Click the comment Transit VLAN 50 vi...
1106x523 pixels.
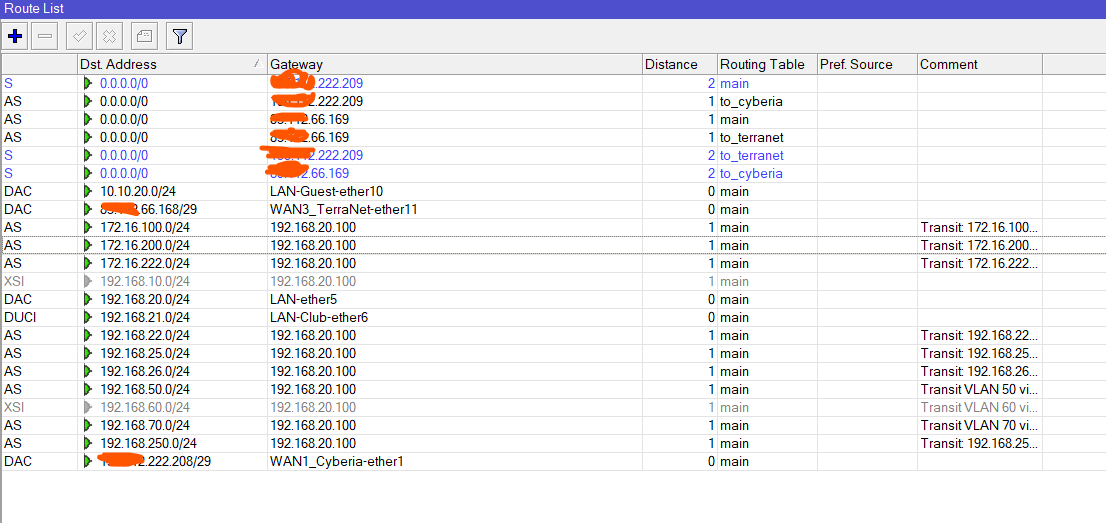coord(979,389)
